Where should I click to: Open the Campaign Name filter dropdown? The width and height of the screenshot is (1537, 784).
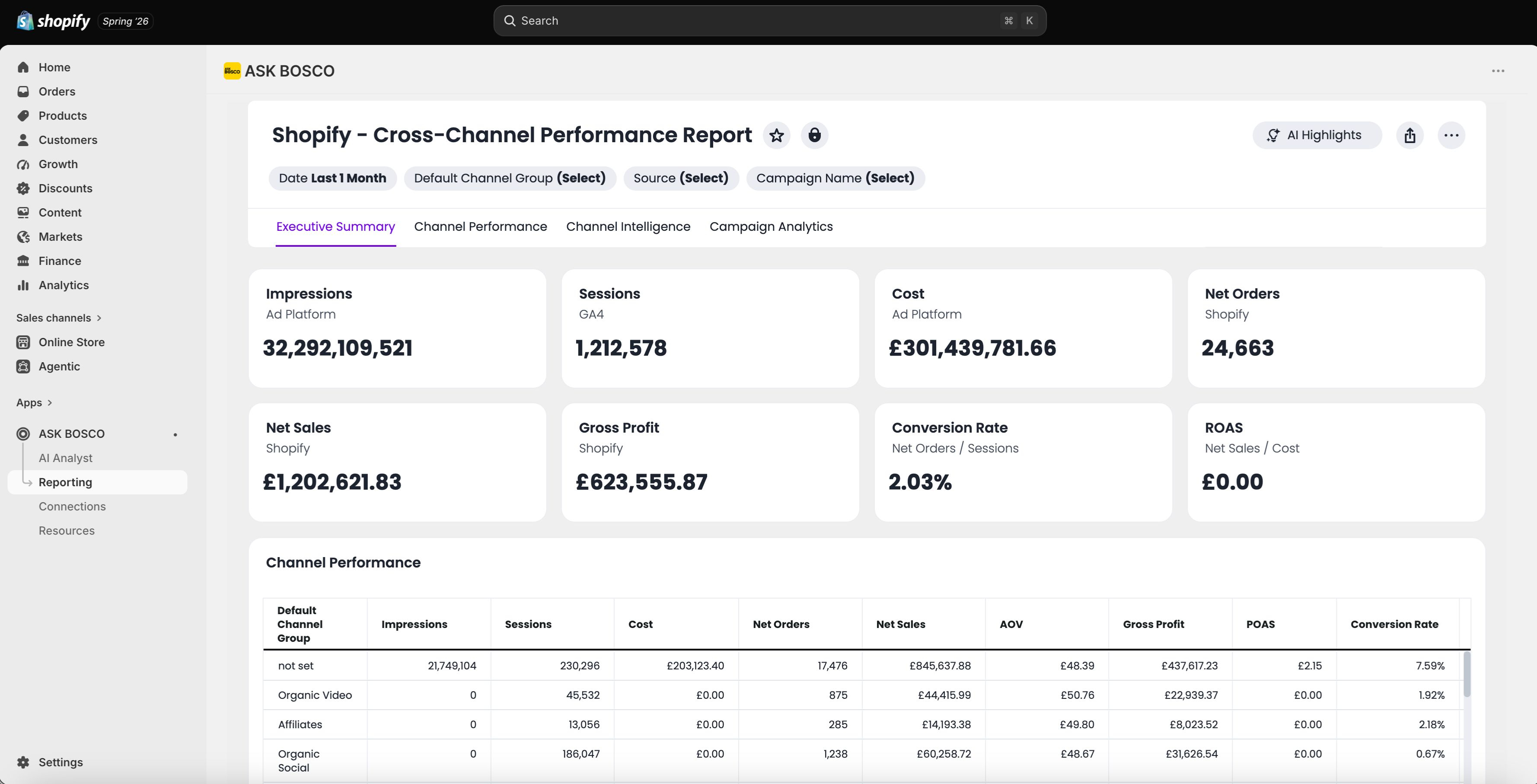pos(835,178)
